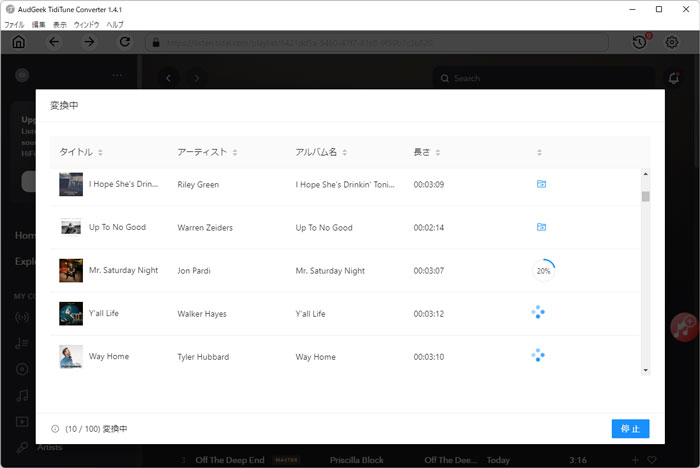700x468 pixels.
Task: Reload the page with refresh icon
Action: pos(125,42)
